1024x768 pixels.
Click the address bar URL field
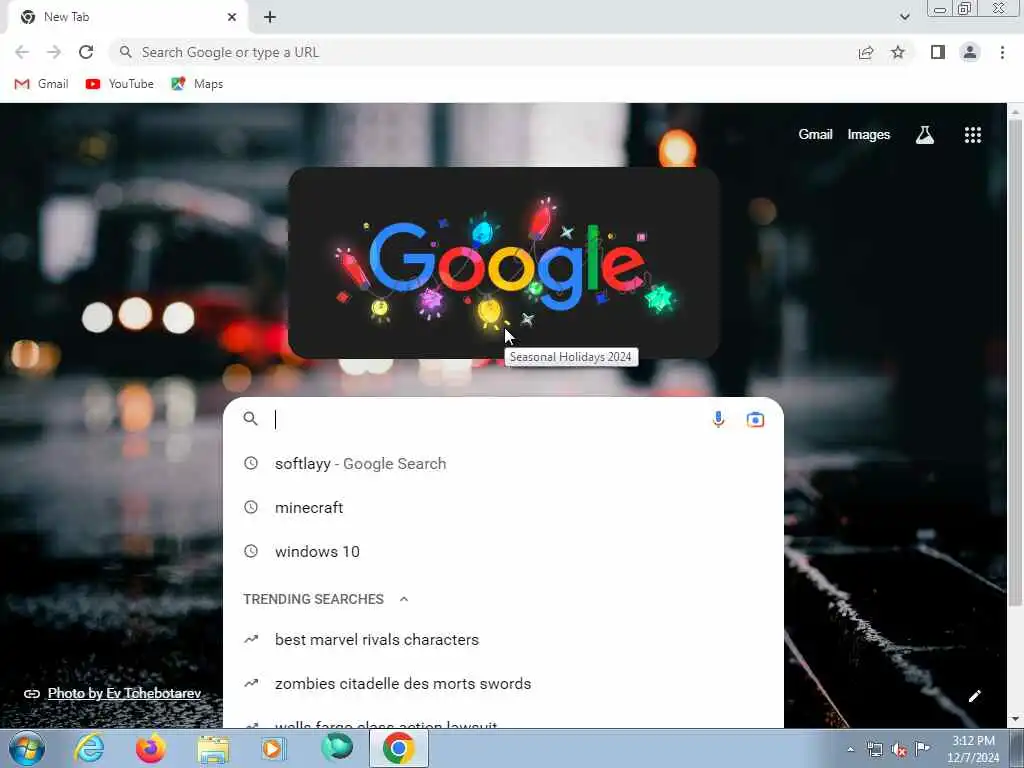[x=483, y=52]
